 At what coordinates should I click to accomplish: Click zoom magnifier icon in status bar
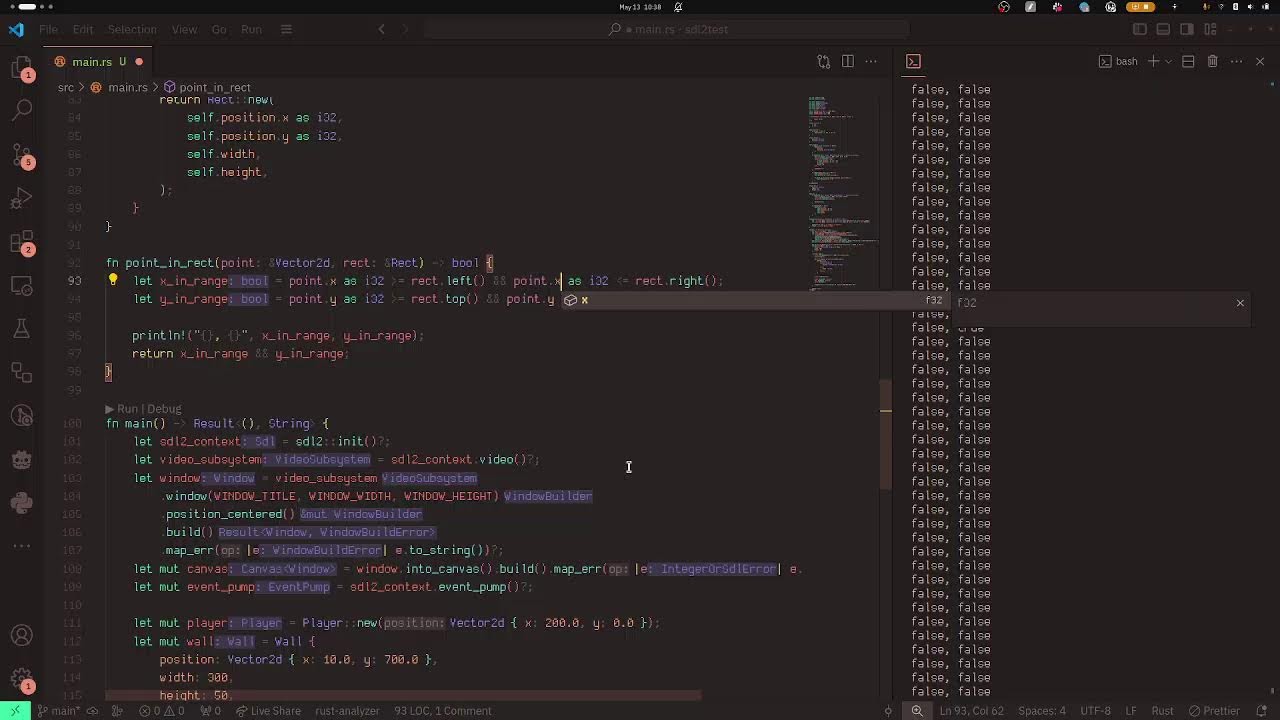tap(917, 711)
